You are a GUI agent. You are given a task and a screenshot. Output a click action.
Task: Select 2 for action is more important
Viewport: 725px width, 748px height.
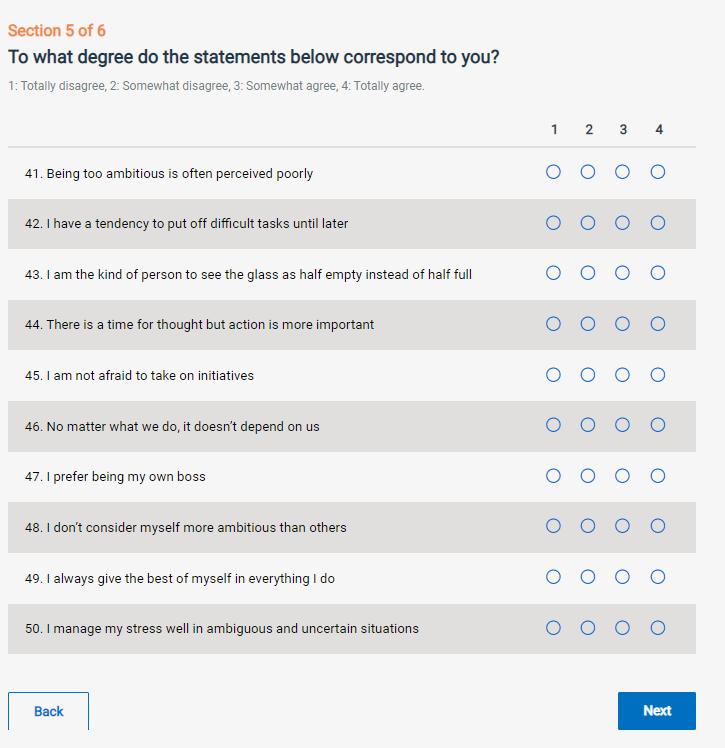tap(588, 324)
